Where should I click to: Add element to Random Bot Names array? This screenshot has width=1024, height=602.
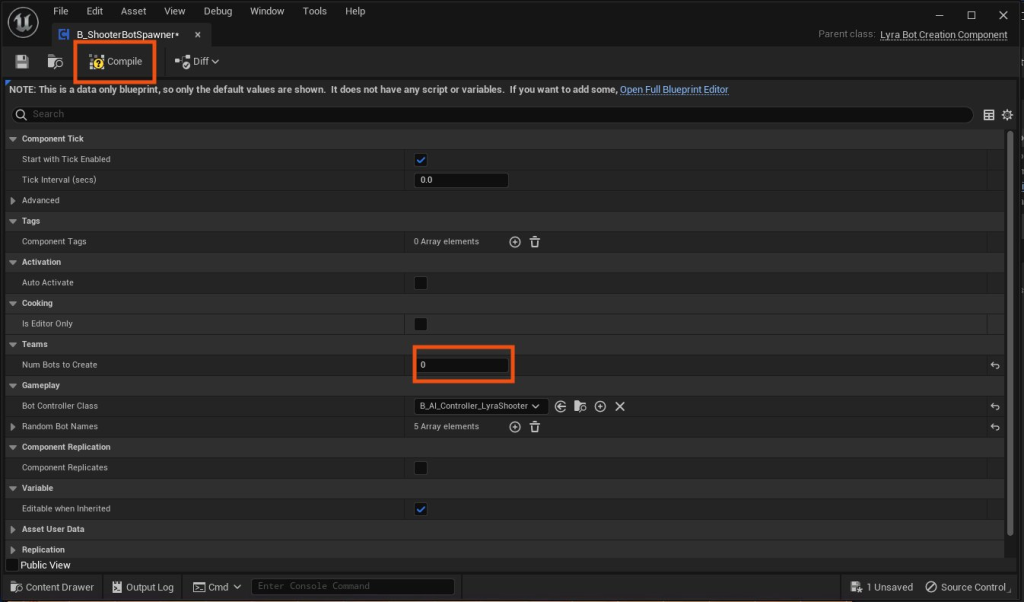click(515, 427)
